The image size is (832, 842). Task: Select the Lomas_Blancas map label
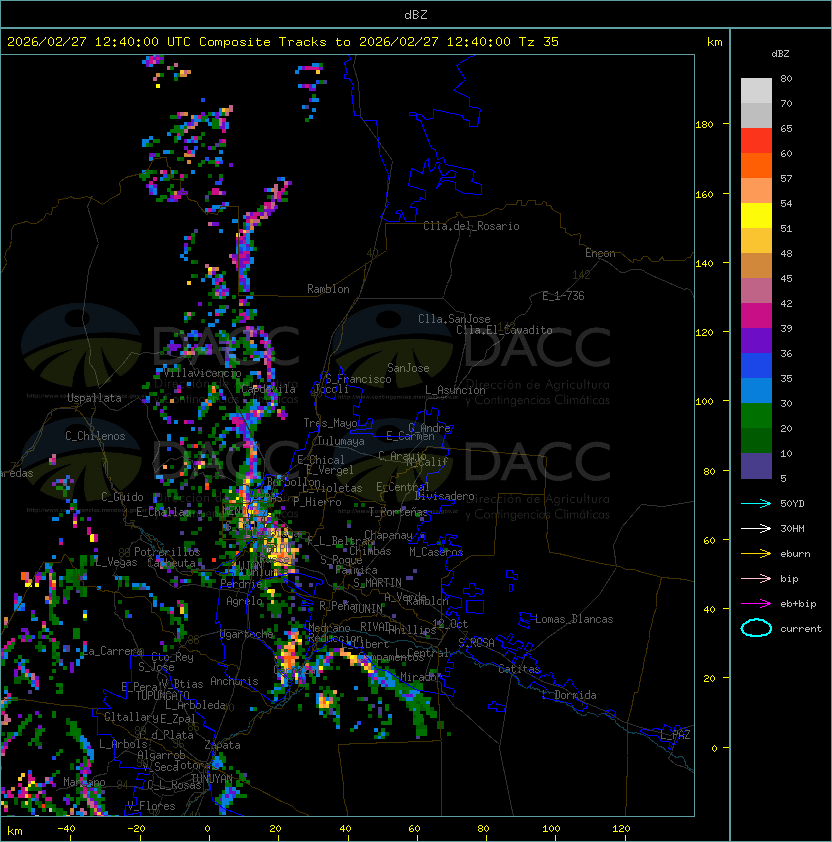(x=574, y=619)
